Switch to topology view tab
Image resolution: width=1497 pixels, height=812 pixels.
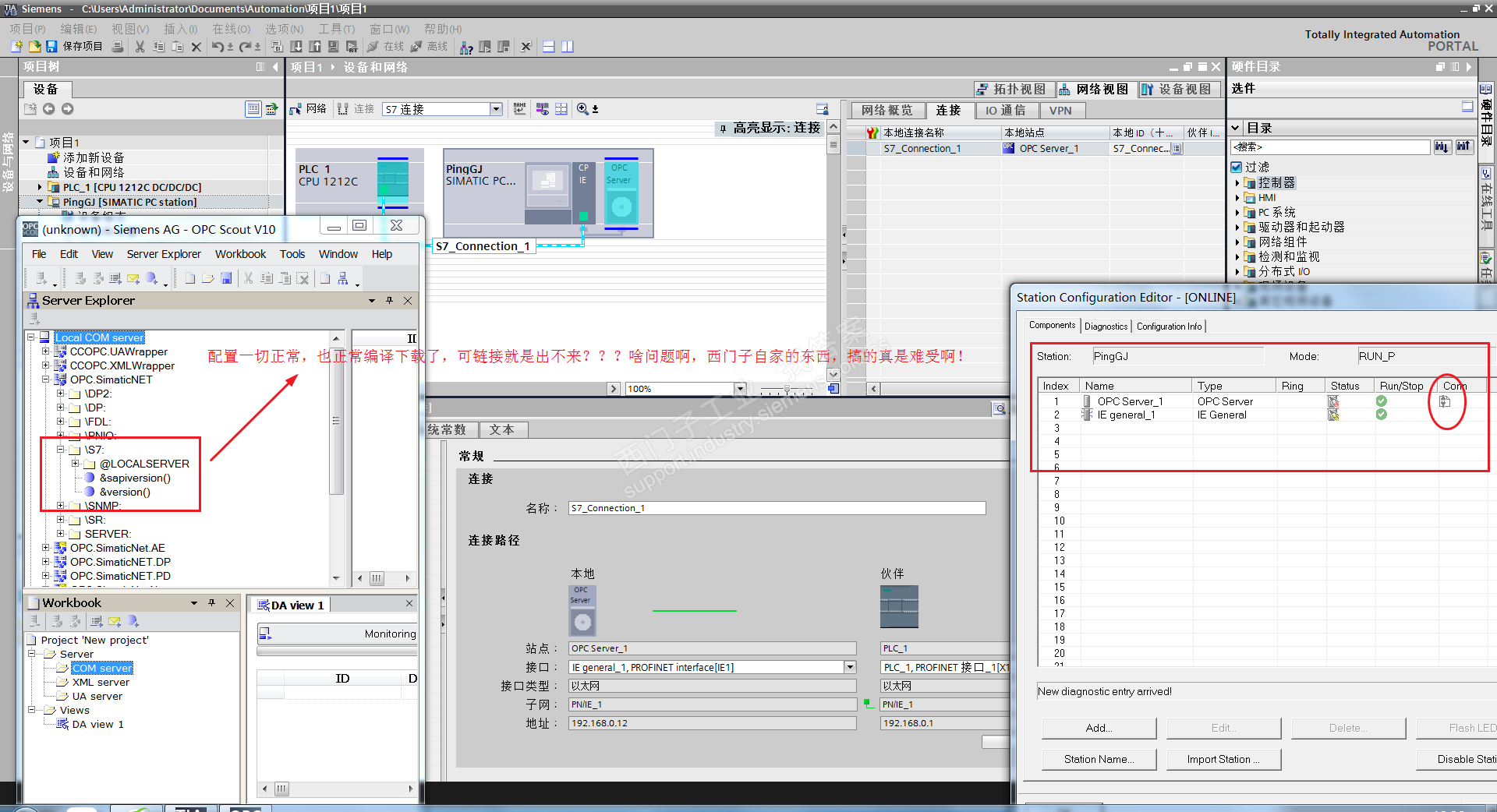tap(1014, 90)
